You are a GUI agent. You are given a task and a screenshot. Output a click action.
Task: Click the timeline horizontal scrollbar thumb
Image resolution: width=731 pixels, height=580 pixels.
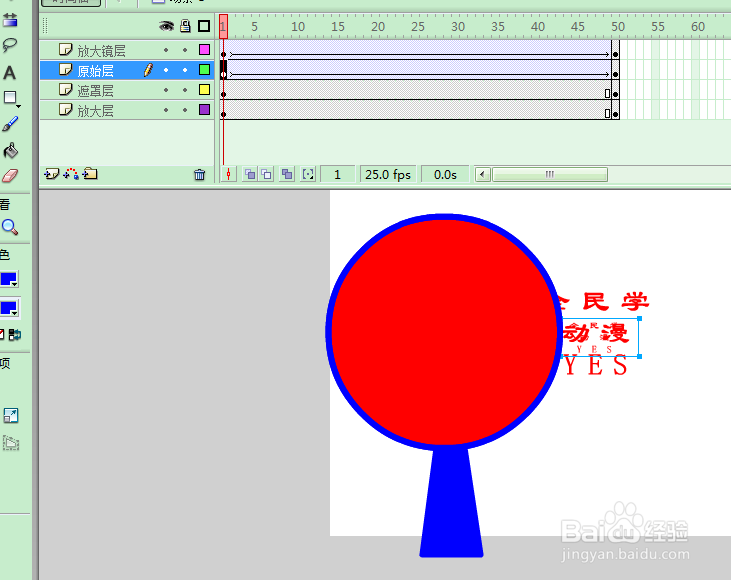[x=550, y=175]
